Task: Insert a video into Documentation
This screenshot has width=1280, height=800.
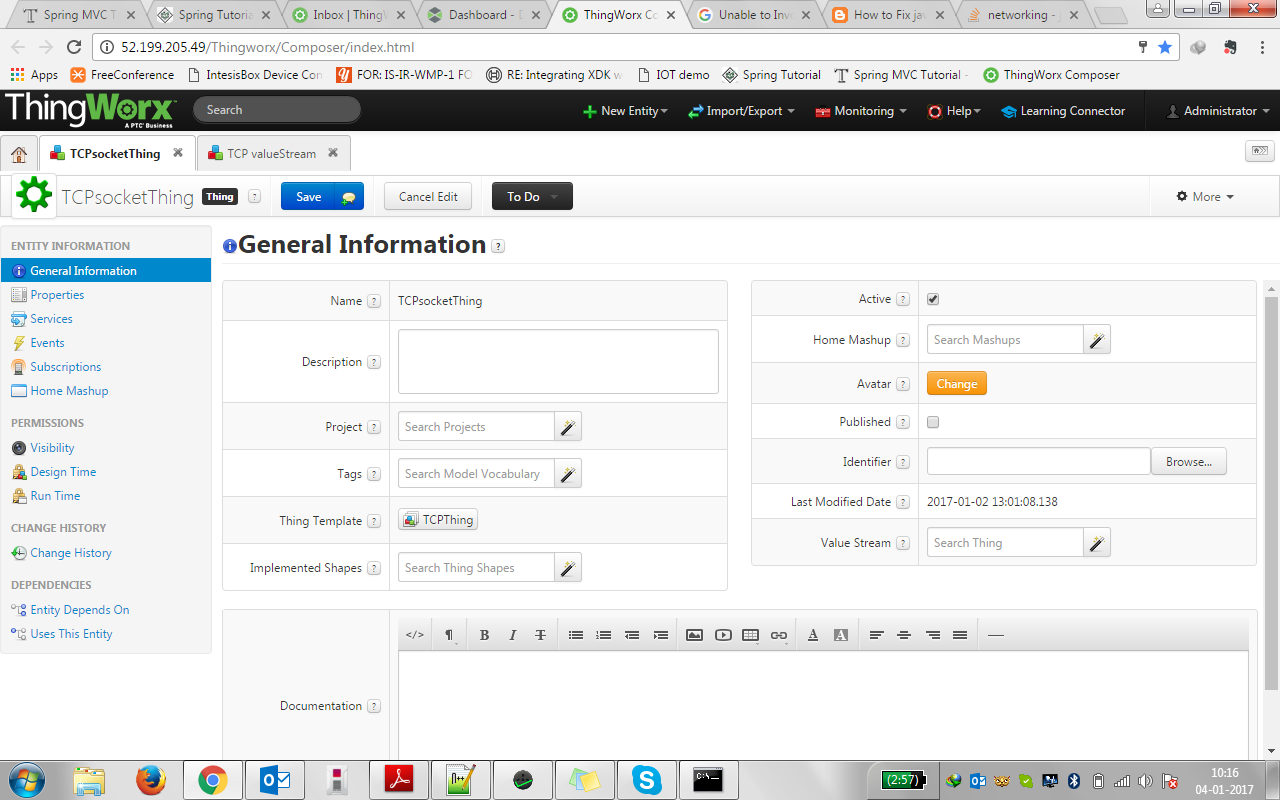Action: (x=723, y=635)
